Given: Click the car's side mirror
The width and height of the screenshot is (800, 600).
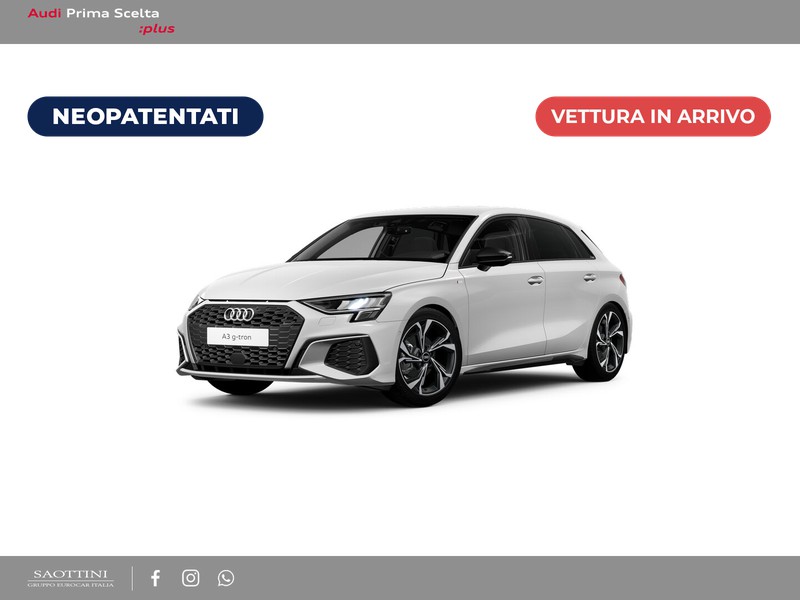Looking at the screenshot, I should (492, 257).
